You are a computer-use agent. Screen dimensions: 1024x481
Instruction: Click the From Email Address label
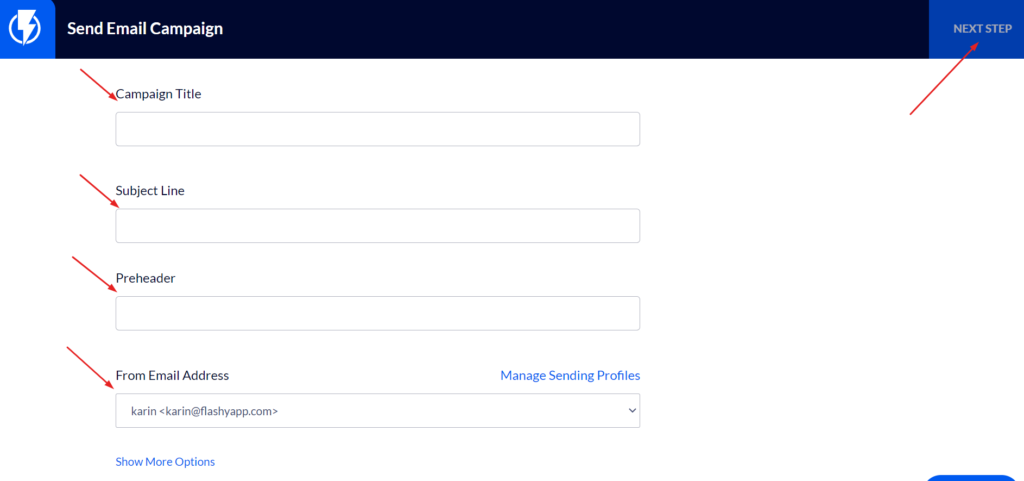172,375
